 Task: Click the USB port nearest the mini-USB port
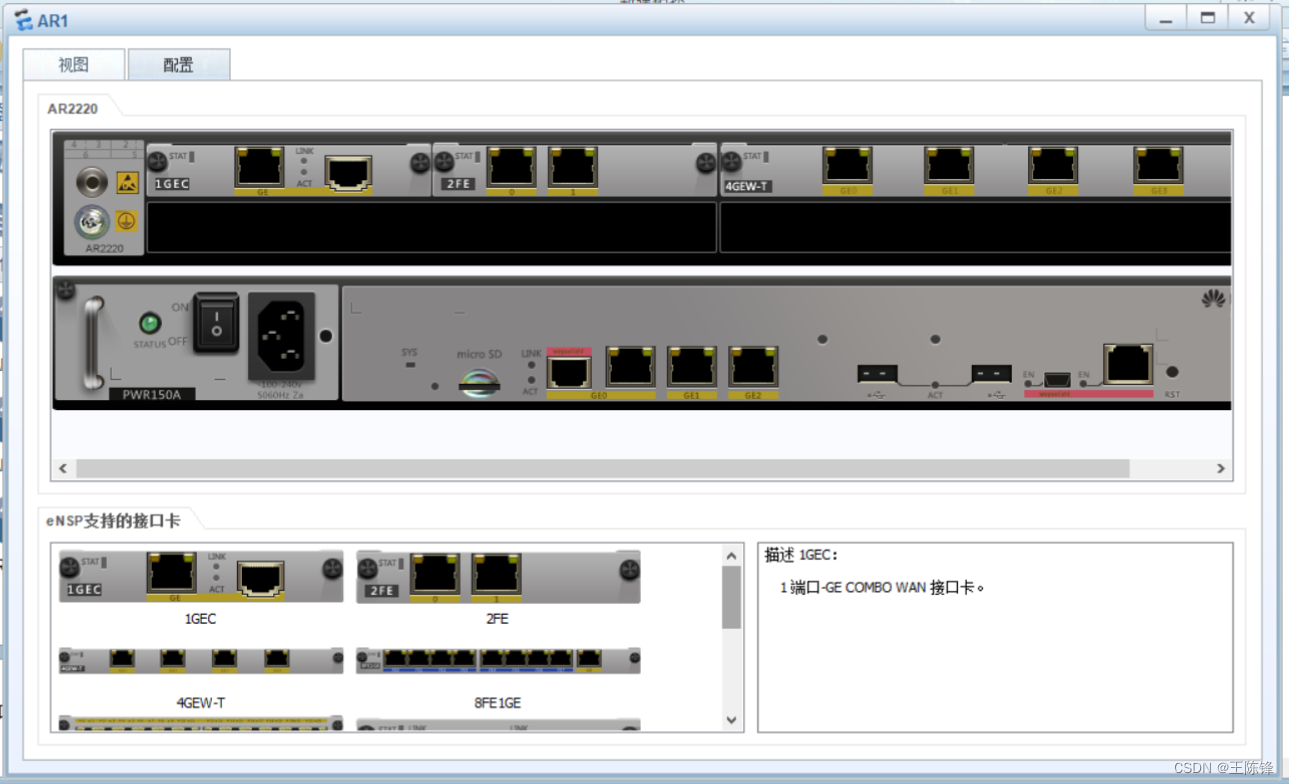click(x=991, y=374)
